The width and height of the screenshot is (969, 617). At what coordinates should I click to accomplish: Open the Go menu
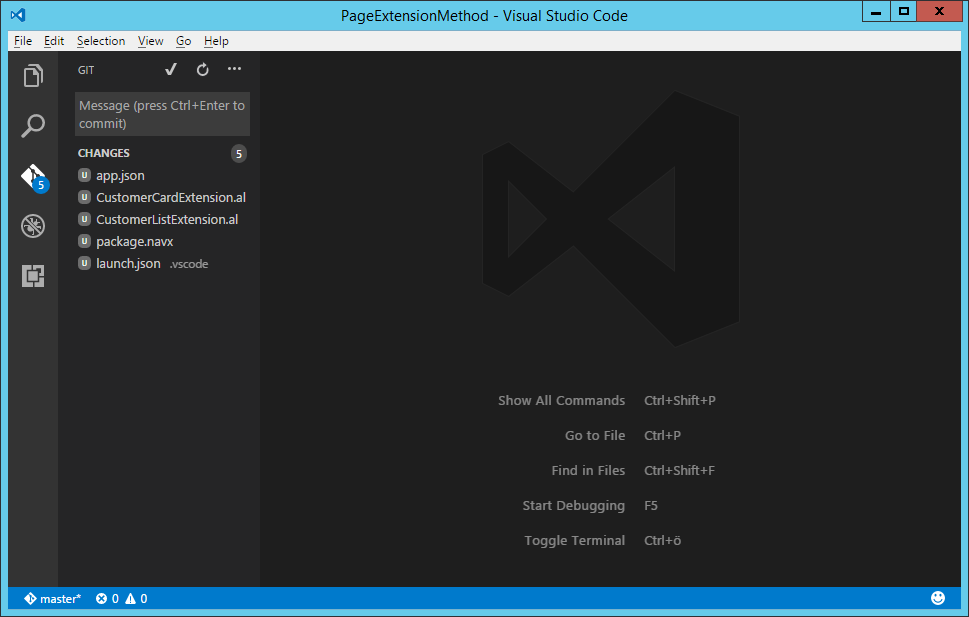184,41
